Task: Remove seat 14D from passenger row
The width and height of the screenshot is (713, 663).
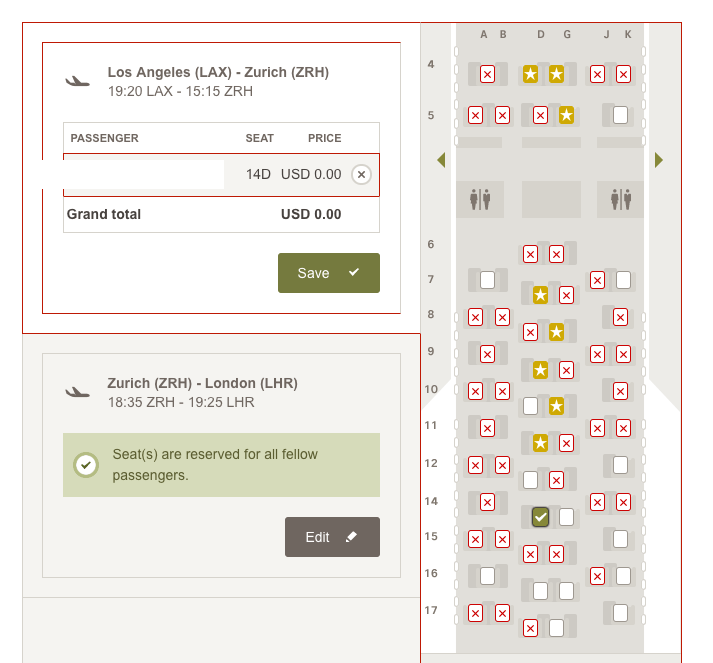Action: 361,175
